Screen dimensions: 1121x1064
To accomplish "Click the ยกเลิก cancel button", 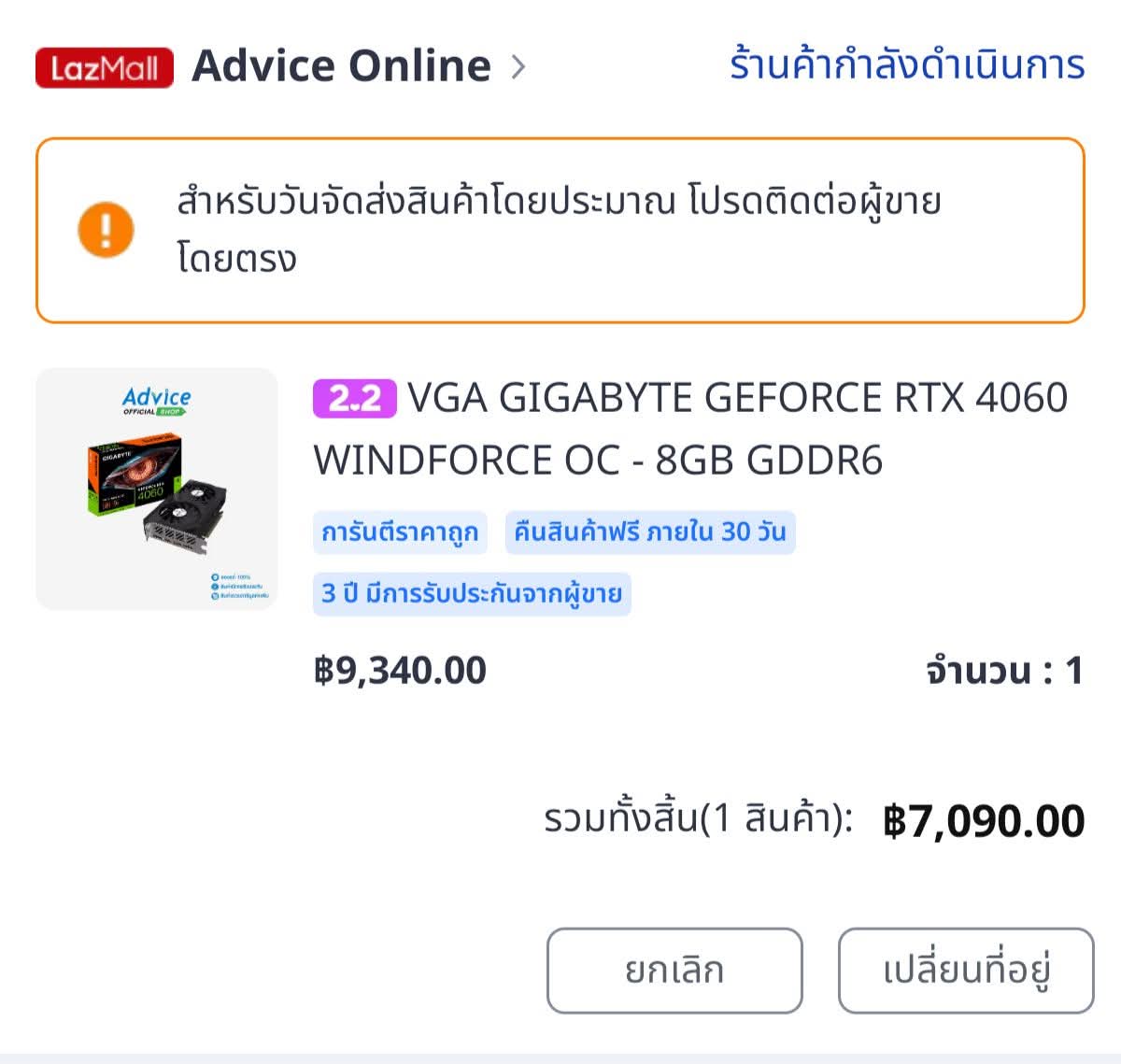I will point(674,971).
